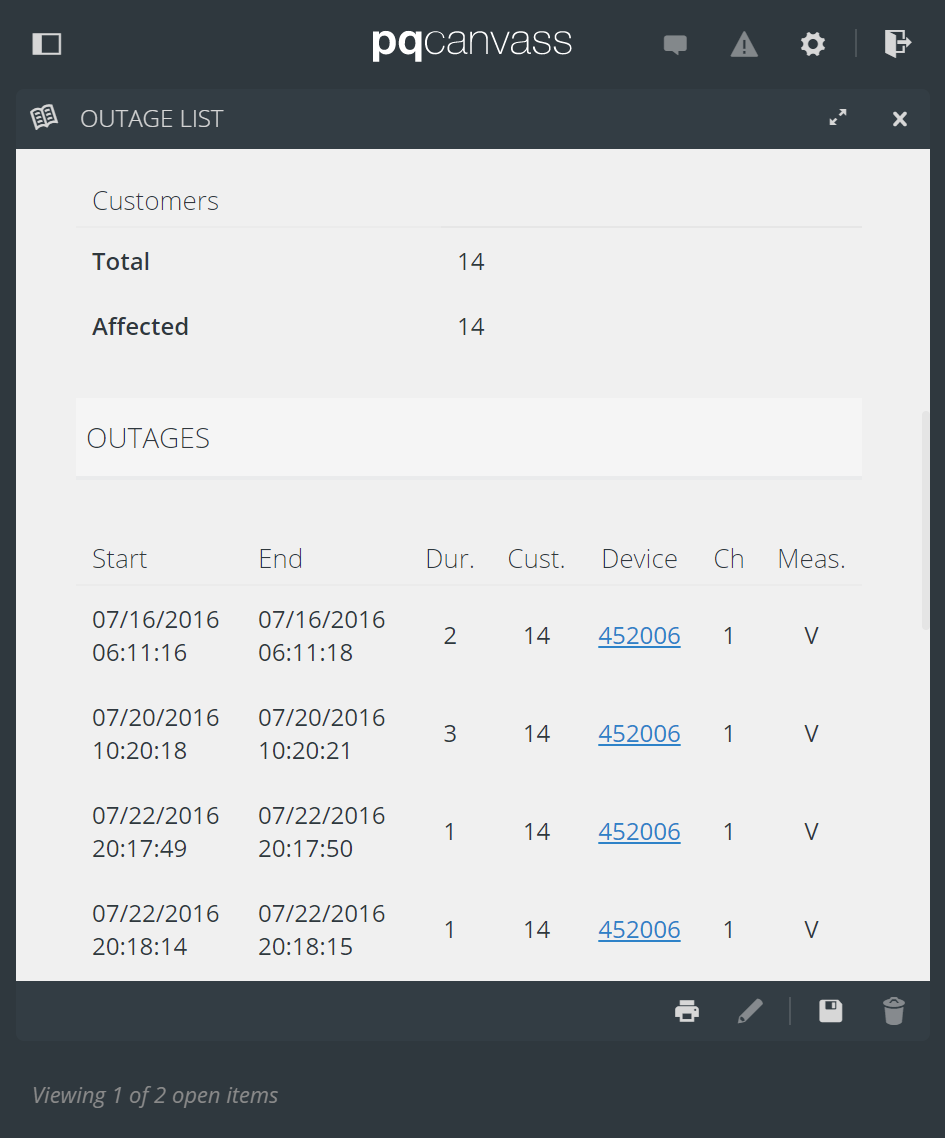945x1138 pixels.
Task: Open the edit pencil tool
Action: click(750, 1011)
